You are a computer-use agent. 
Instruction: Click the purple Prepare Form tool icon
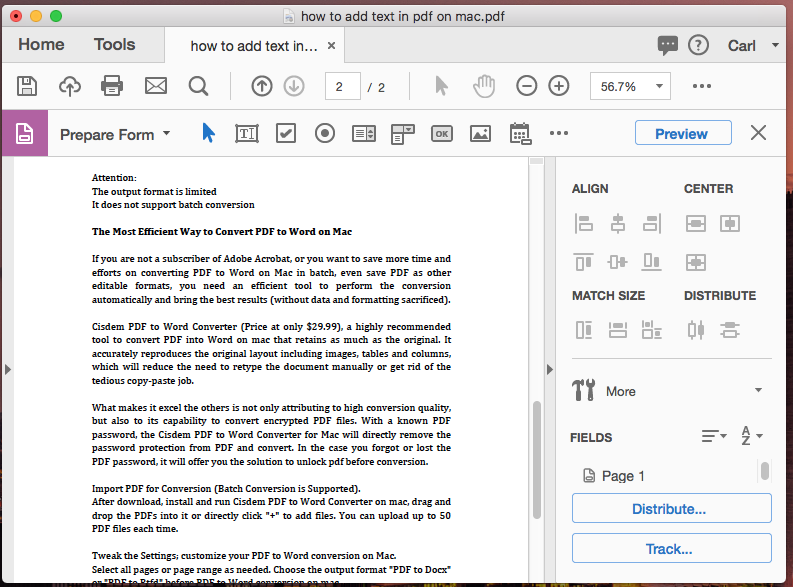[25, 133]
